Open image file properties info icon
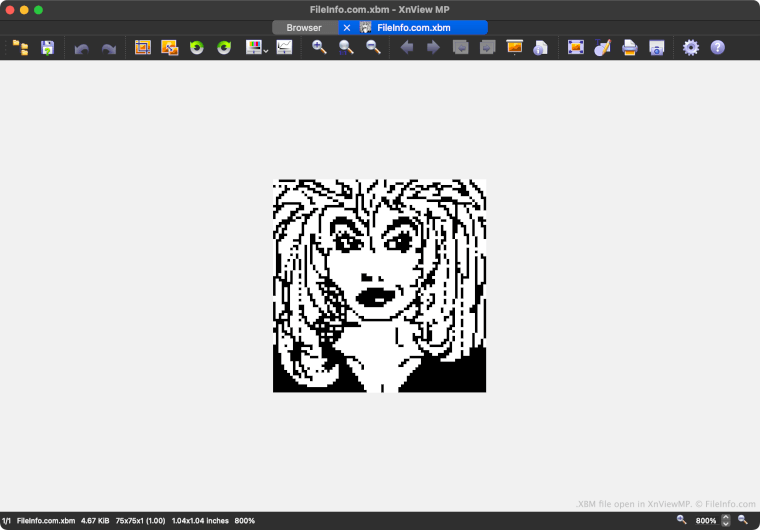 point(540,47)
